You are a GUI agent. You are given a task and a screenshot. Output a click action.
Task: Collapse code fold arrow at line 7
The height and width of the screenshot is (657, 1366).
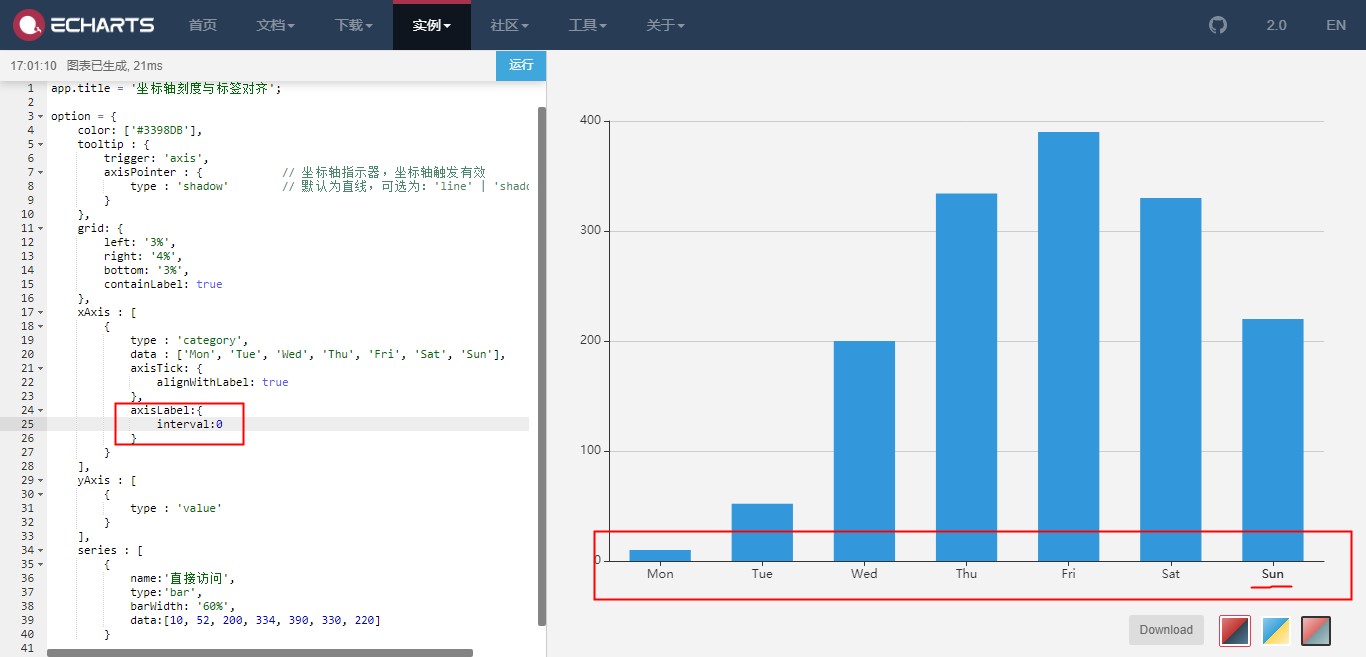point(41,172)
